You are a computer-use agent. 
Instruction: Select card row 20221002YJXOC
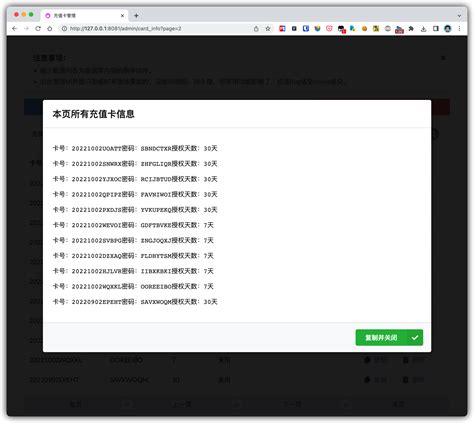pos(135,179)
